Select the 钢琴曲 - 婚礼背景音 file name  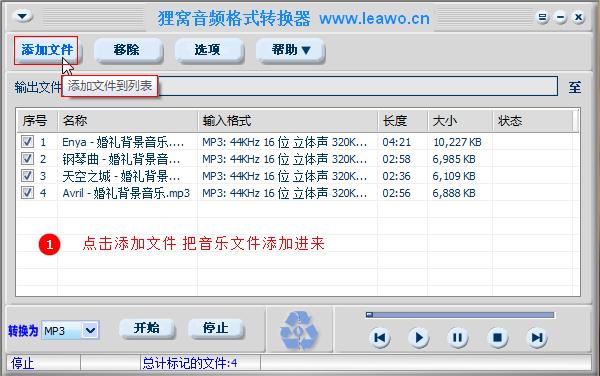(121, 159)
